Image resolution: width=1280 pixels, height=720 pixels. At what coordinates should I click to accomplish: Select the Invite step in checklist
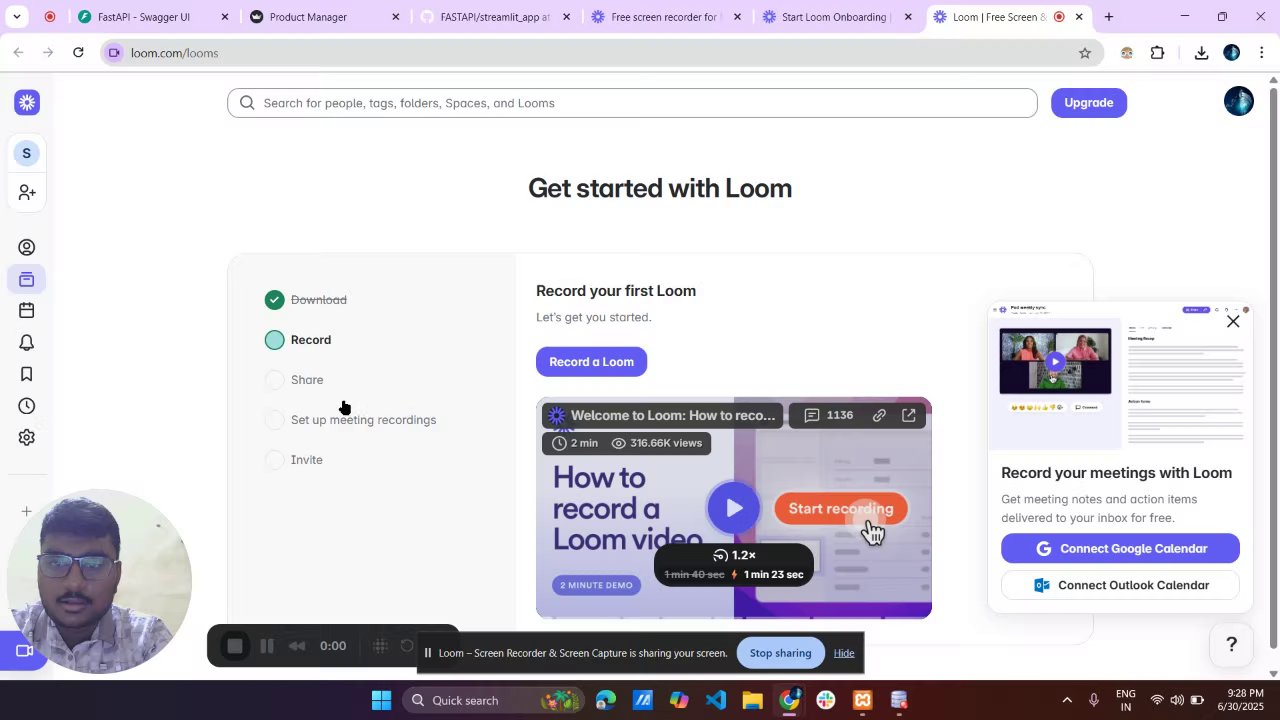click(295, 460)
